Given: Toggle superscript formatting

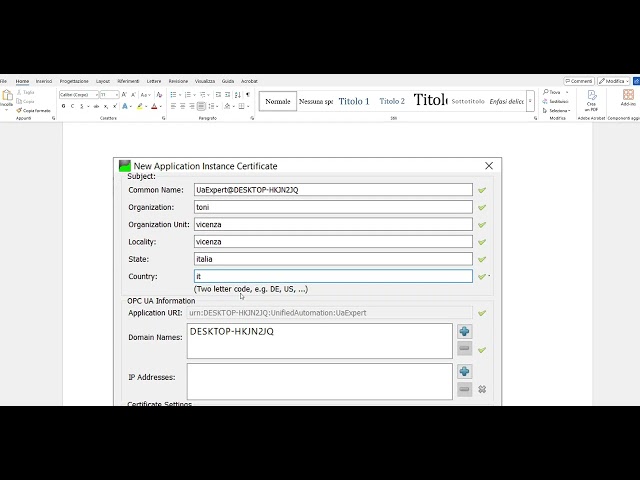Looking at the screenshot, I should (x=115, y=106).
